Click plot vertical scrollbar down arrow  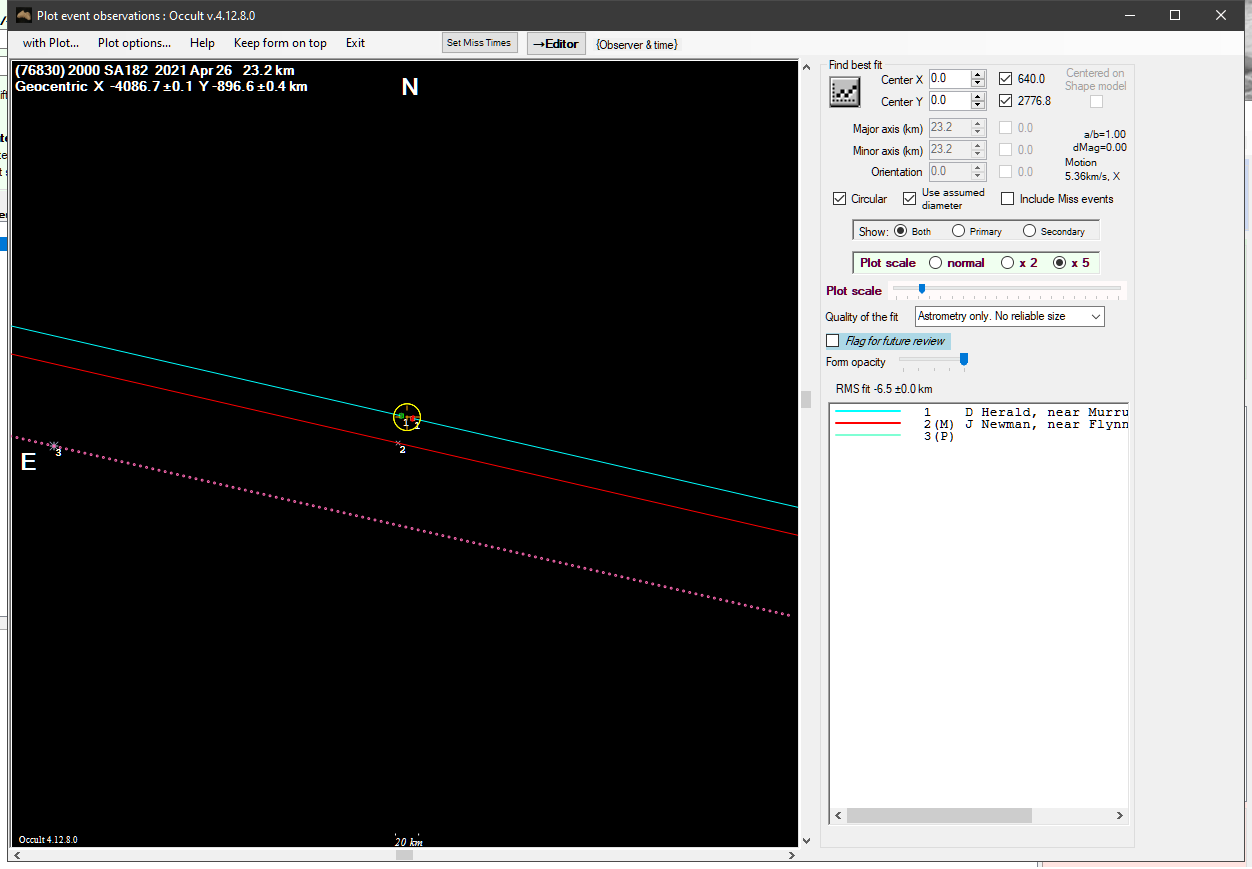pos(806,842)
